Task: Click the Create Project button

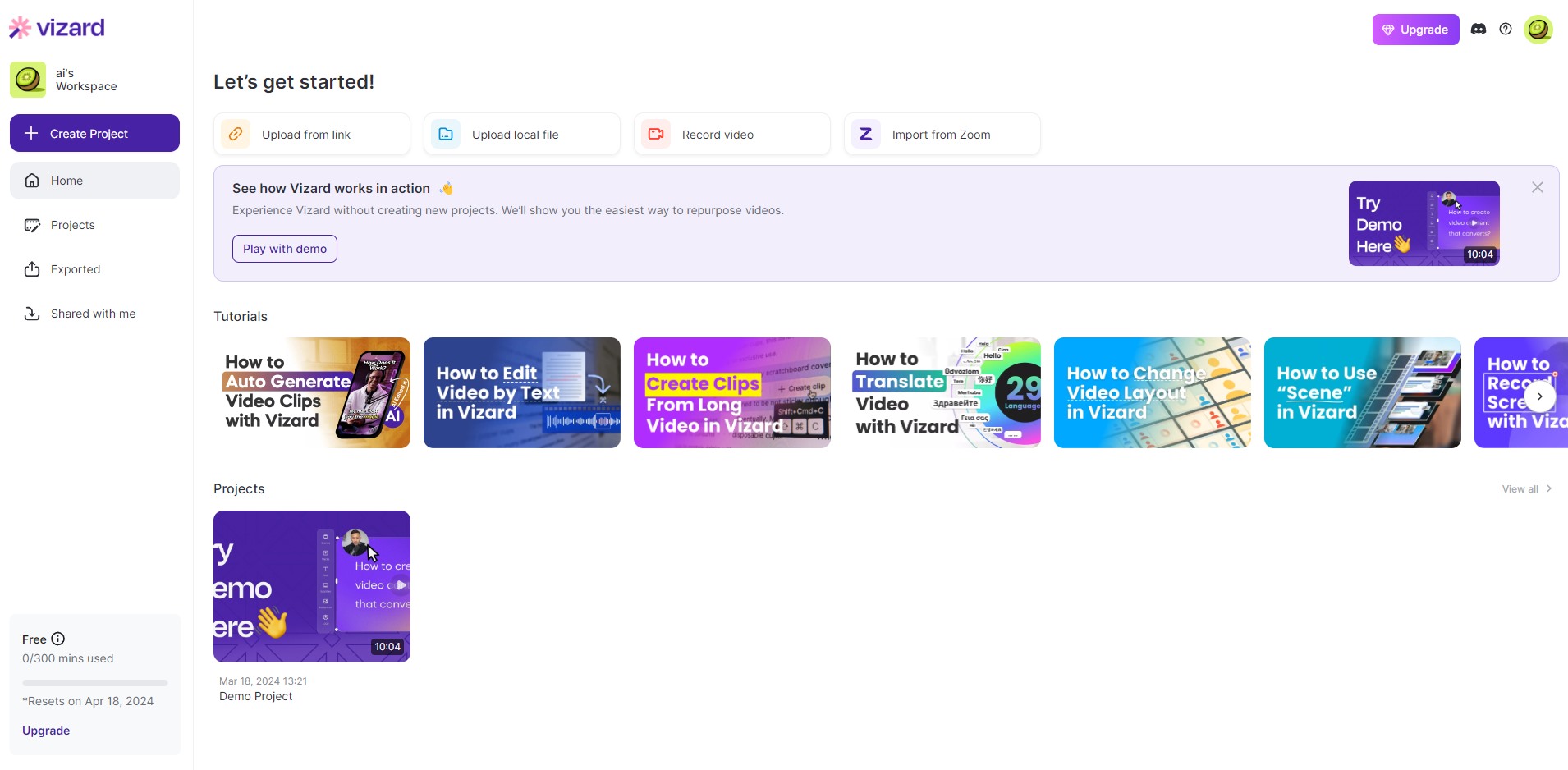Action: pos(94,133)
